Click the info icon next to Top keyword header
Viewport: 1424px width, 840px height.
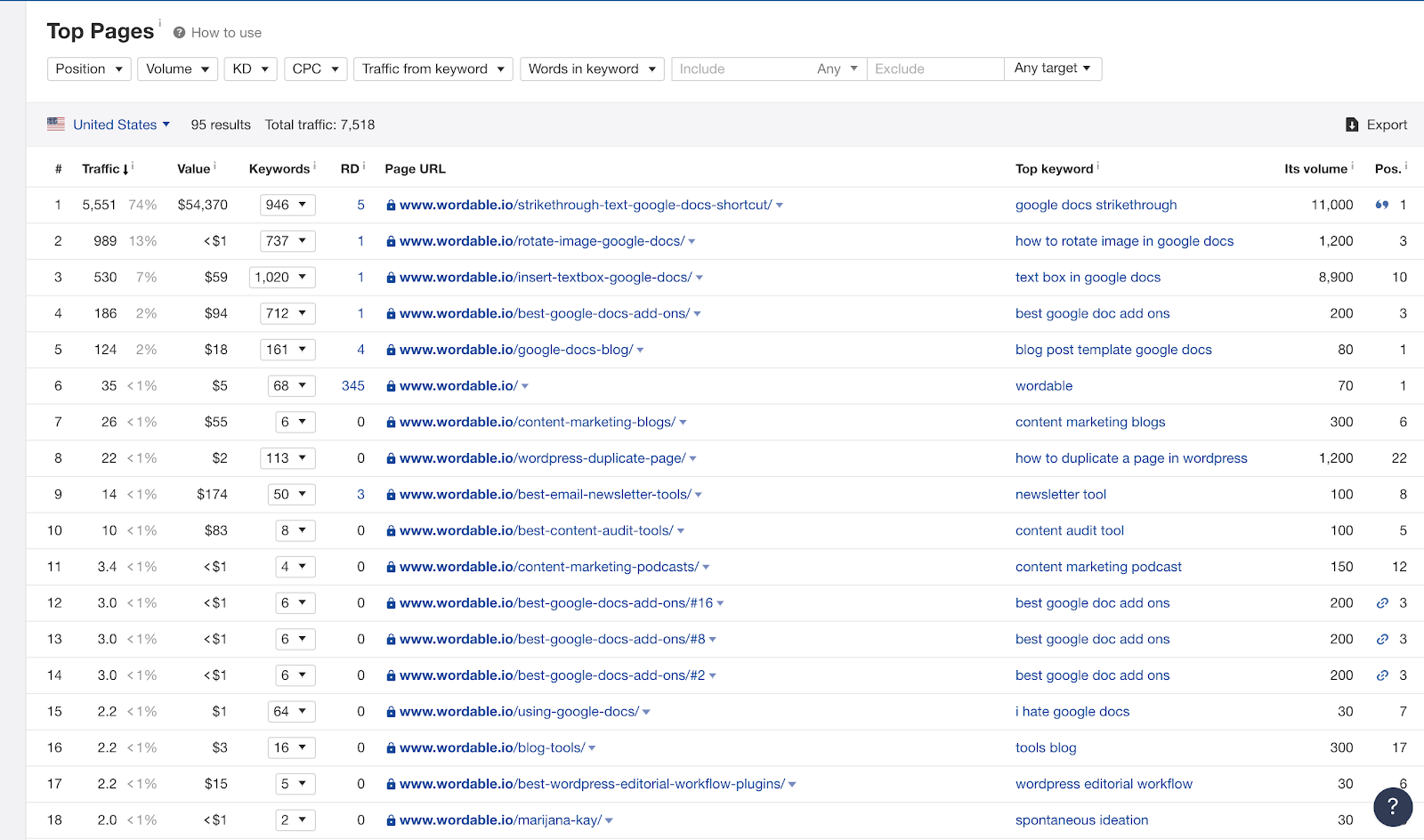[x=1097, y=166]
